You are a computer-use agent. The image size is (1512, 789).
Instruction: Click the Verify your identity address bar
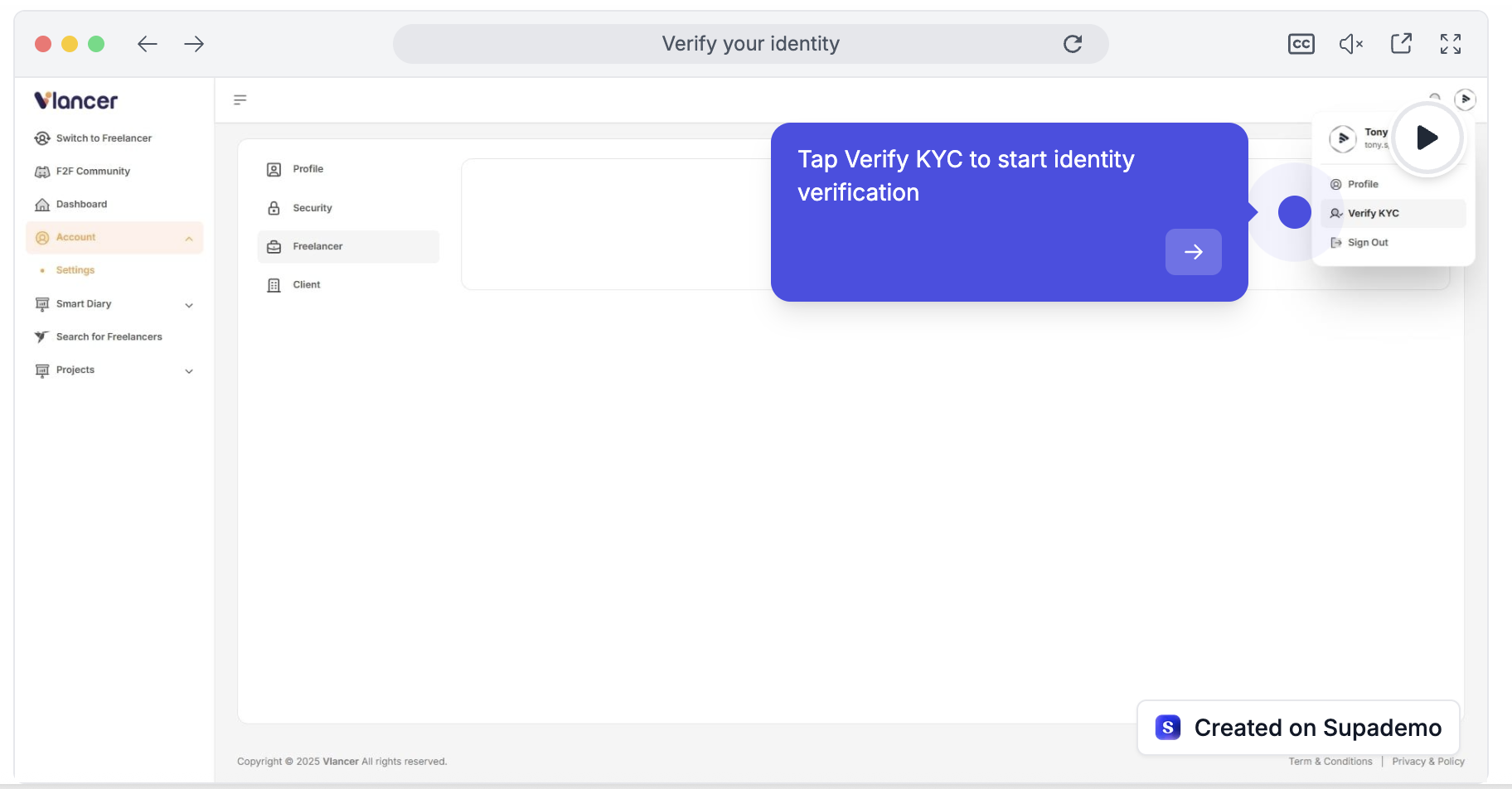click(750, 43)
